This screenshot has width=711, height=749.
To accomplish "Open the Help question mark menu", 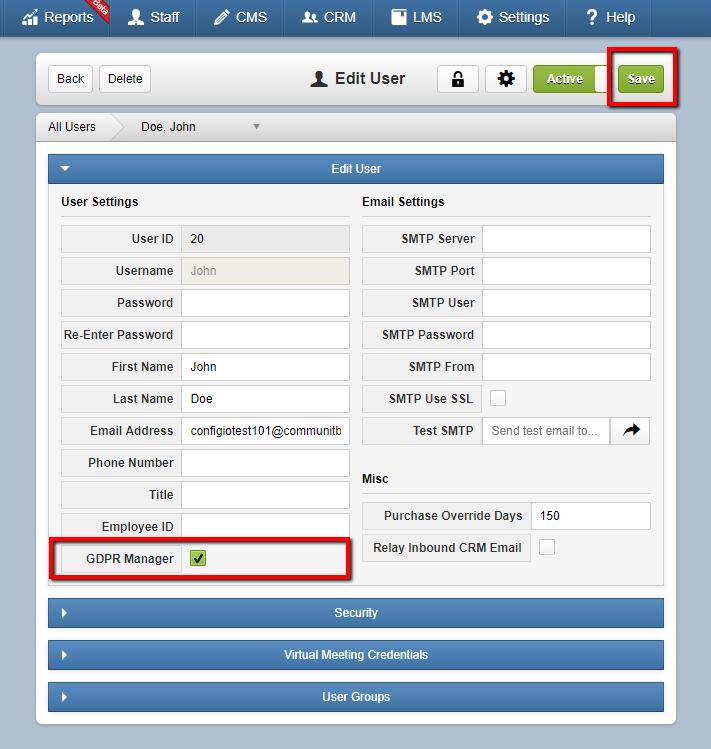I will coord(592,17).
